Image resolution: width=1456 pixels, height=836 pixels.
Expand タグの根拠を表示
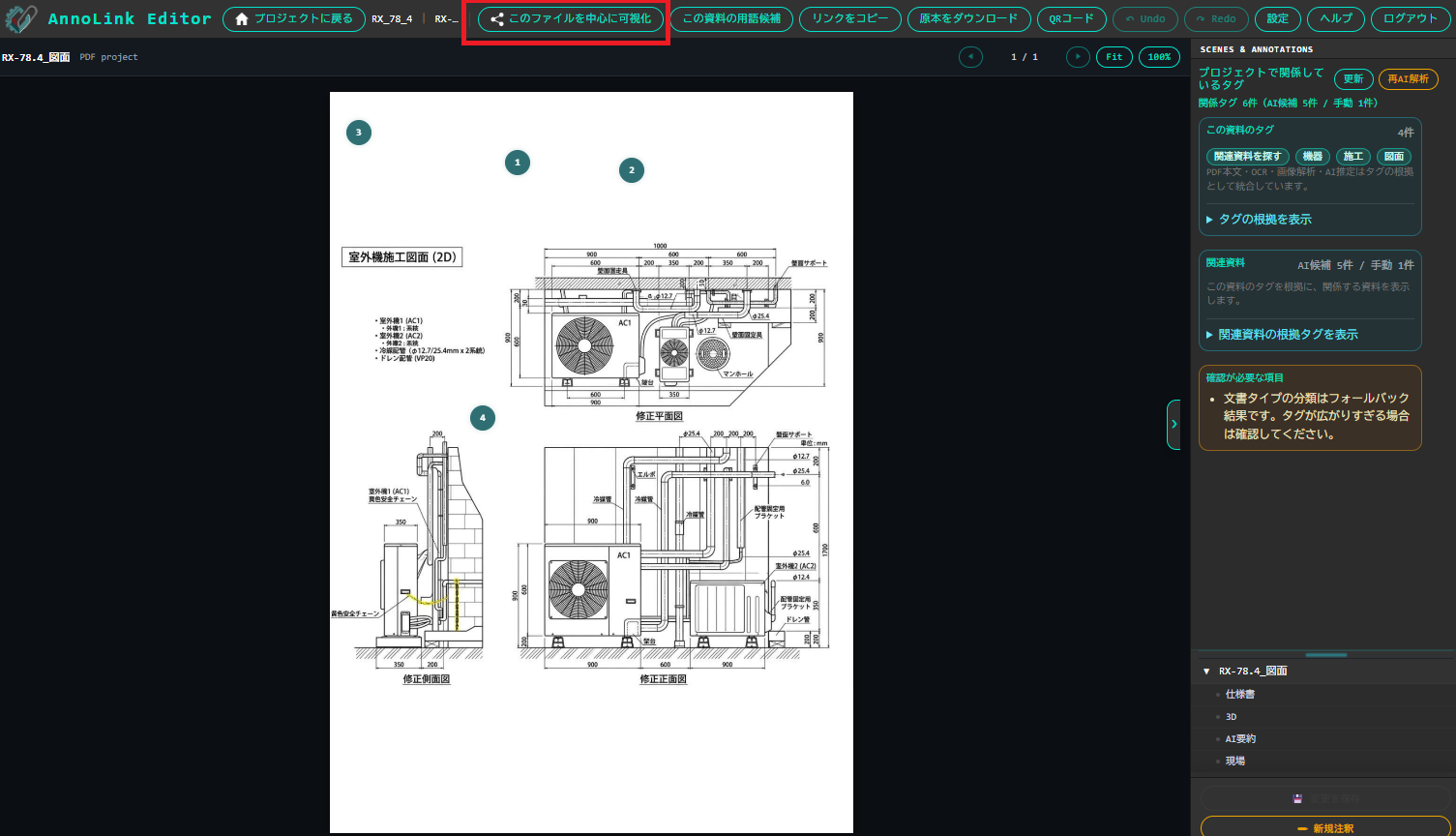[x=1259, y=220]
